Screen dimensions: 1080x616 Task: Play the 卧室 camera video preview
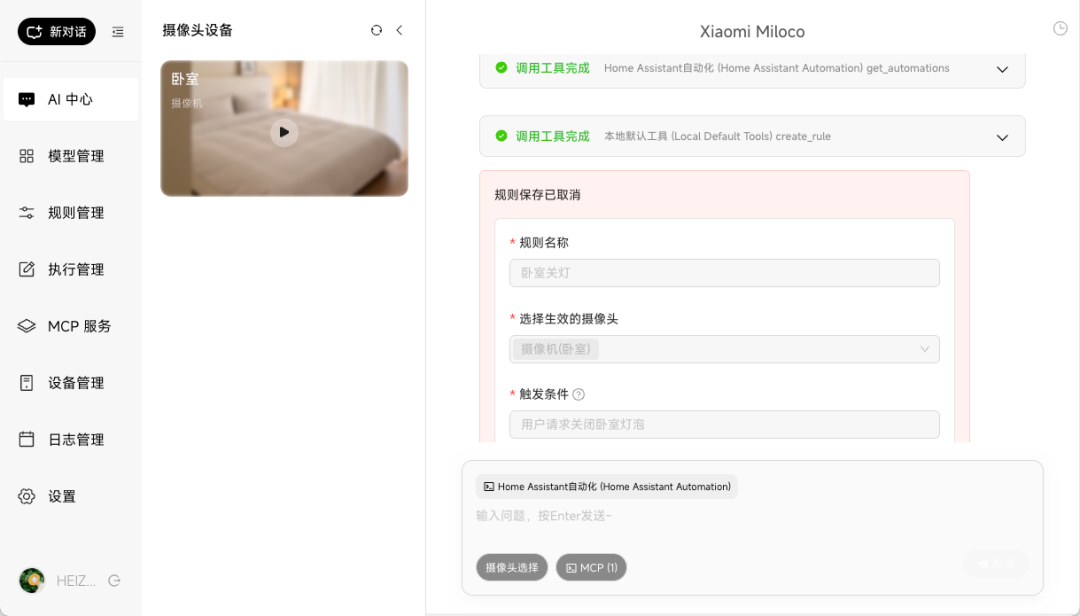(x=284, y=132)
